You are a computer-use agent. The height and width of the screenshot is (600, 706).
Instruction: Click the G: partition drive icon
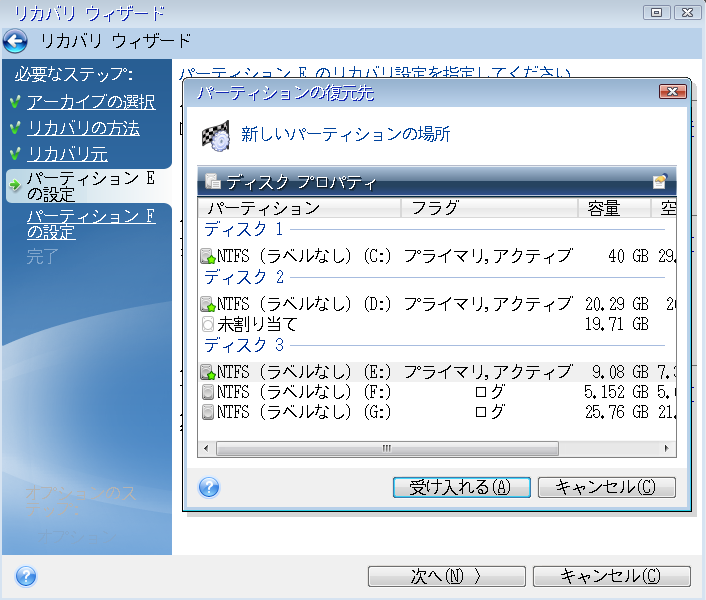[208, 412]
